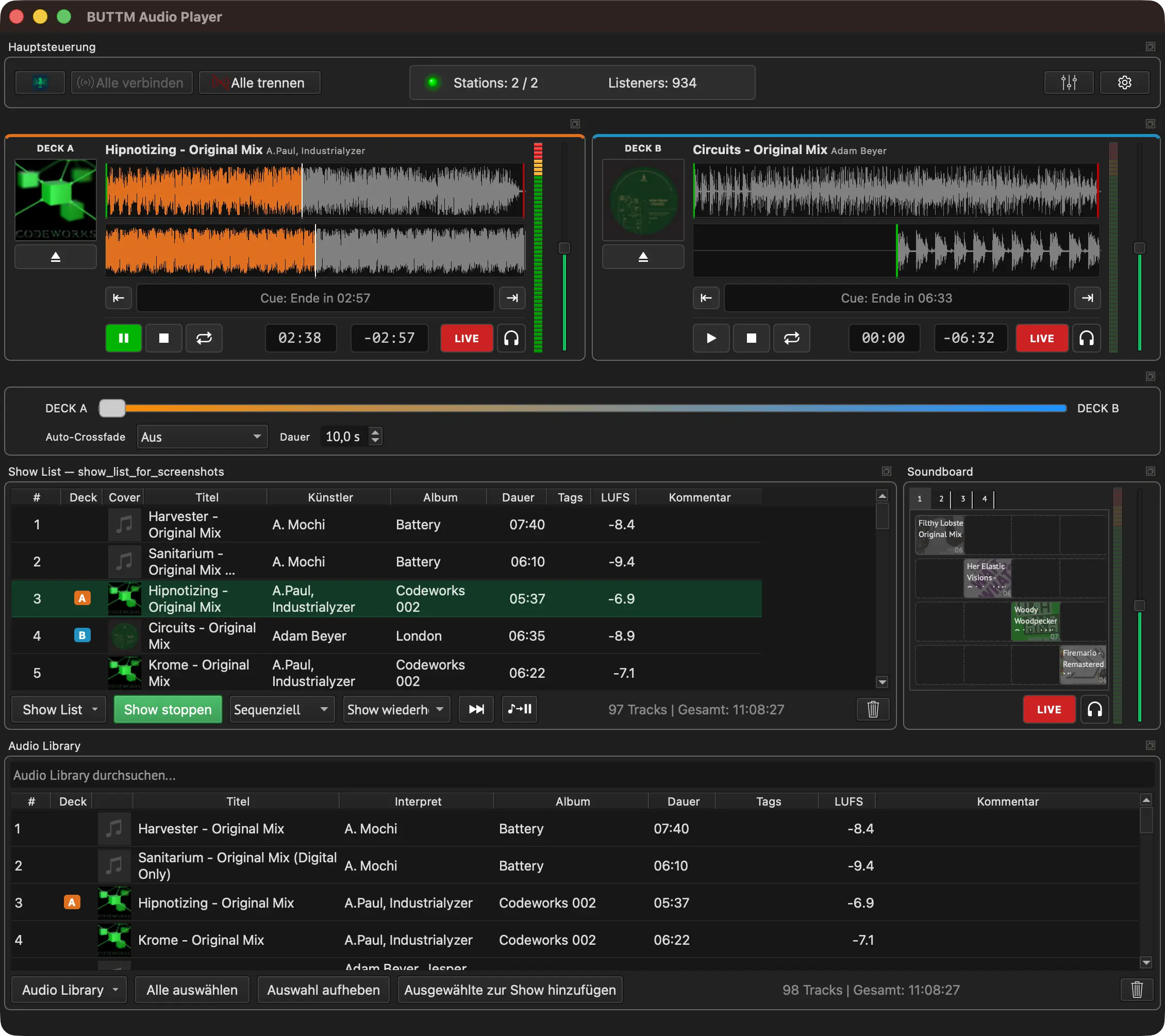Click Alle trennen button

point(259,82)
